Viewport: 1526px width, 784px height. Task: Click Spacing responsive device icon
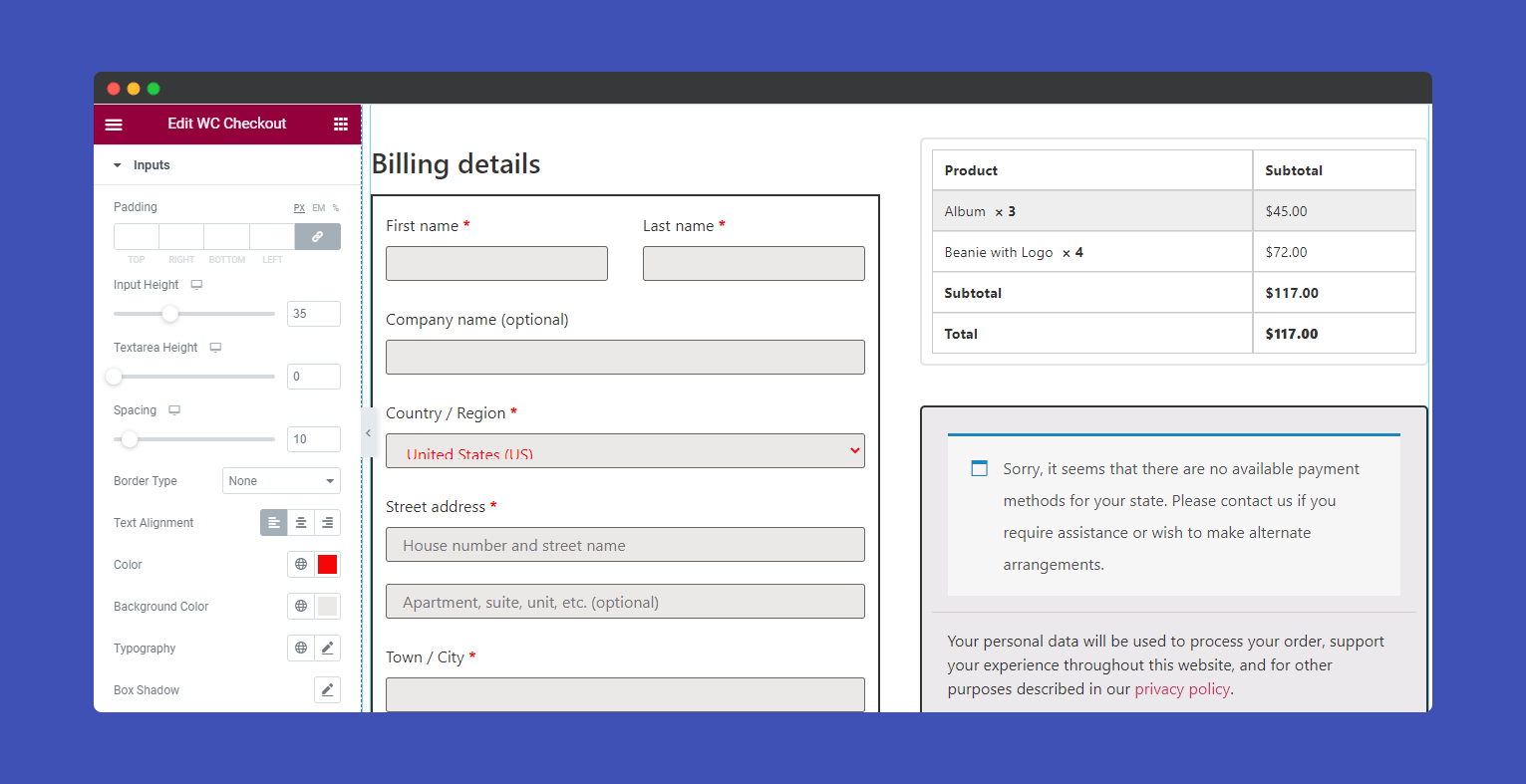click(174, 410)
